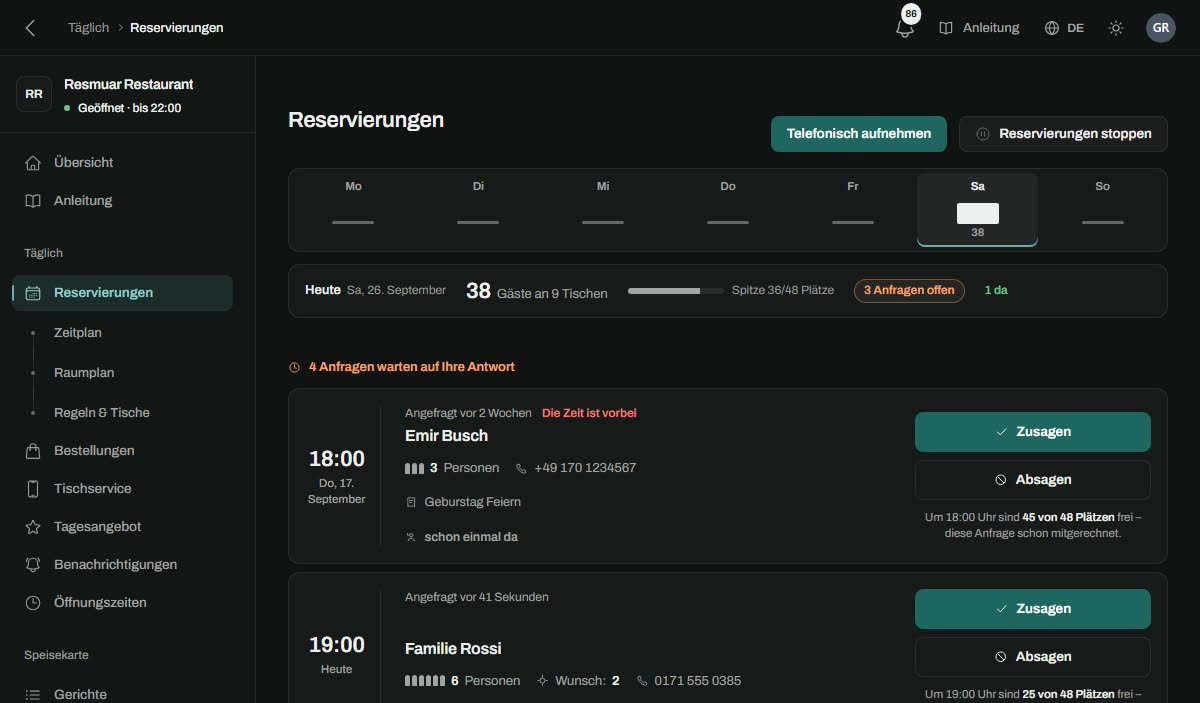The image size is (1200, 703).
Task: Click the phone icon beside +49 170 1234567
Action: click(x=521, y=468)
